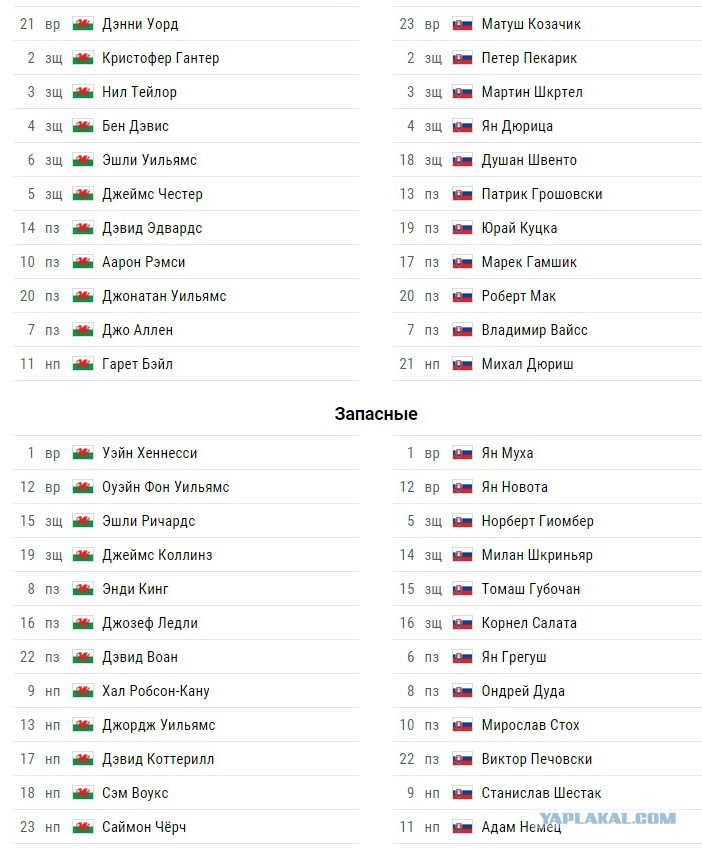Image resolution: width=702 pixels, height=848 pixels.
Task: Open player Матуш Козачик
Action: pos(531,24)
